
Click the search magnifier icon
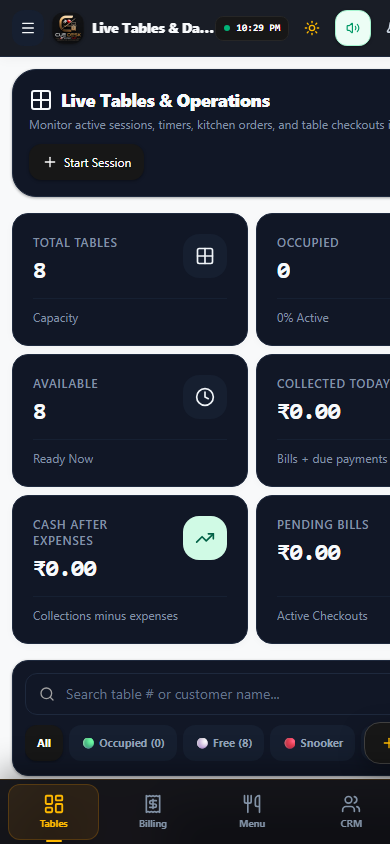tap(47, 694)
